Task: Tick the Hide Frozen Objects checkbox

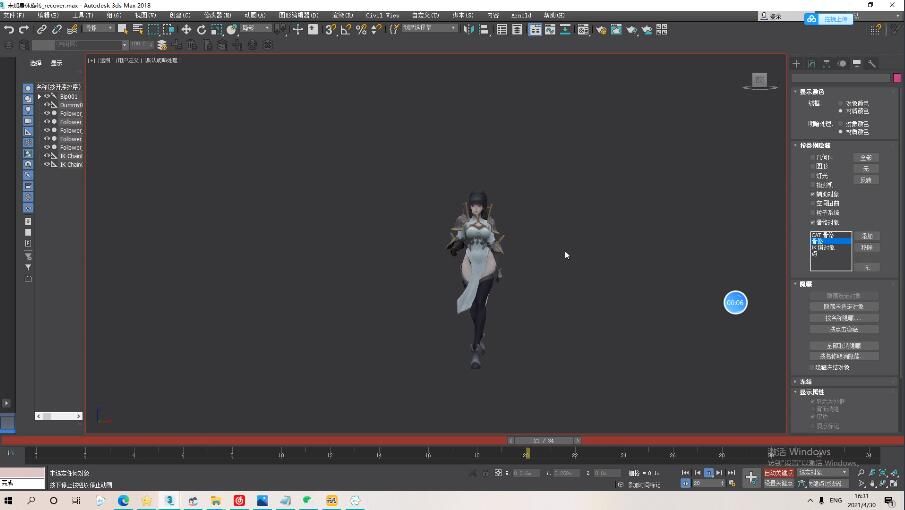Action: 813,368
